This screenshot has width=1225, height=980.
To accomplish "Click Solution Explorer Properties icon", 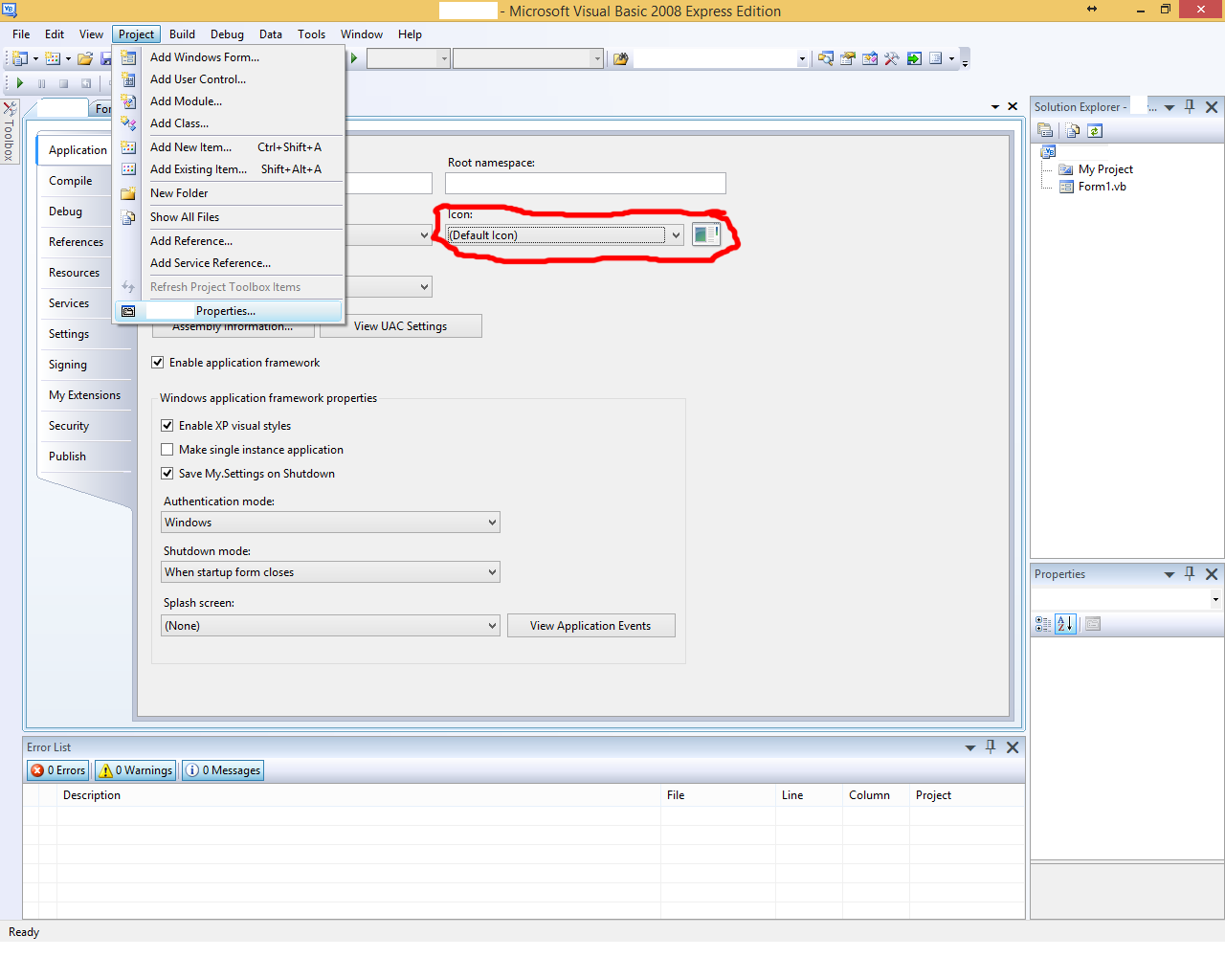I will coord(1045,130).
